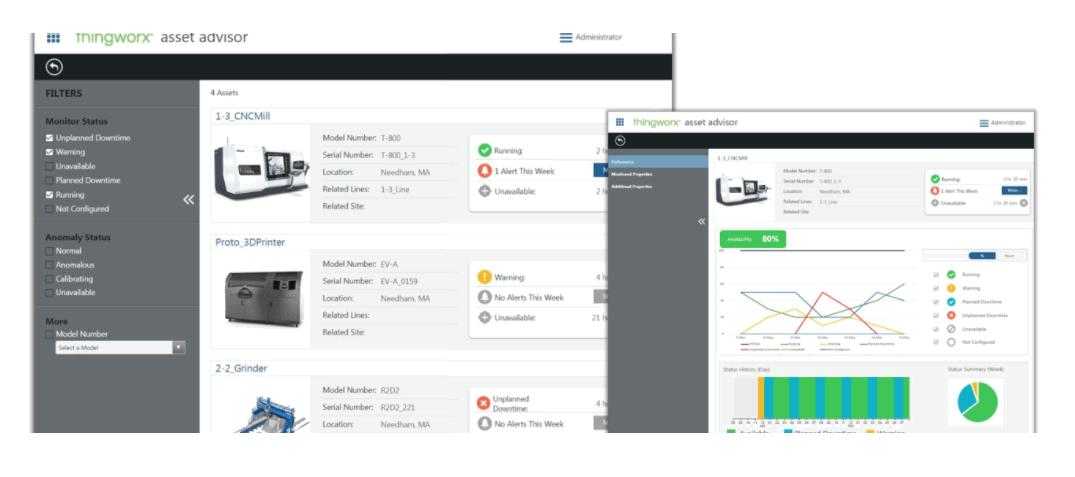Toggle the Running series checkbox in chart legend
This screenshot has width=1075, height=477.
click(x=936, y=275)
